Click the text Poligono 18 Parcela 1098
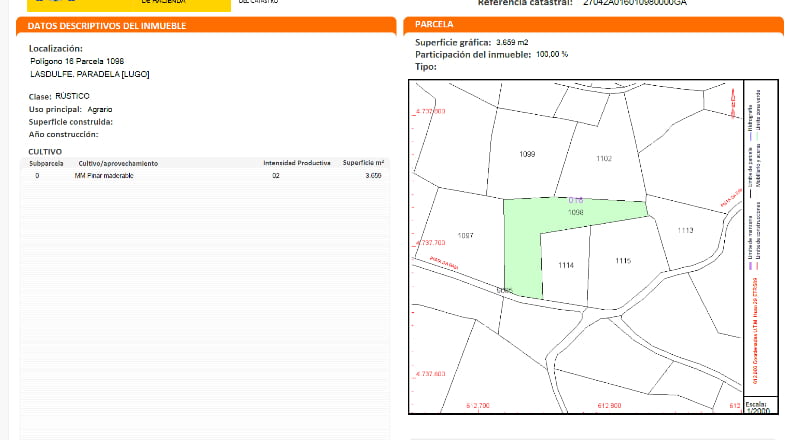Screen dimensions: 790x440 click(77, 61)
